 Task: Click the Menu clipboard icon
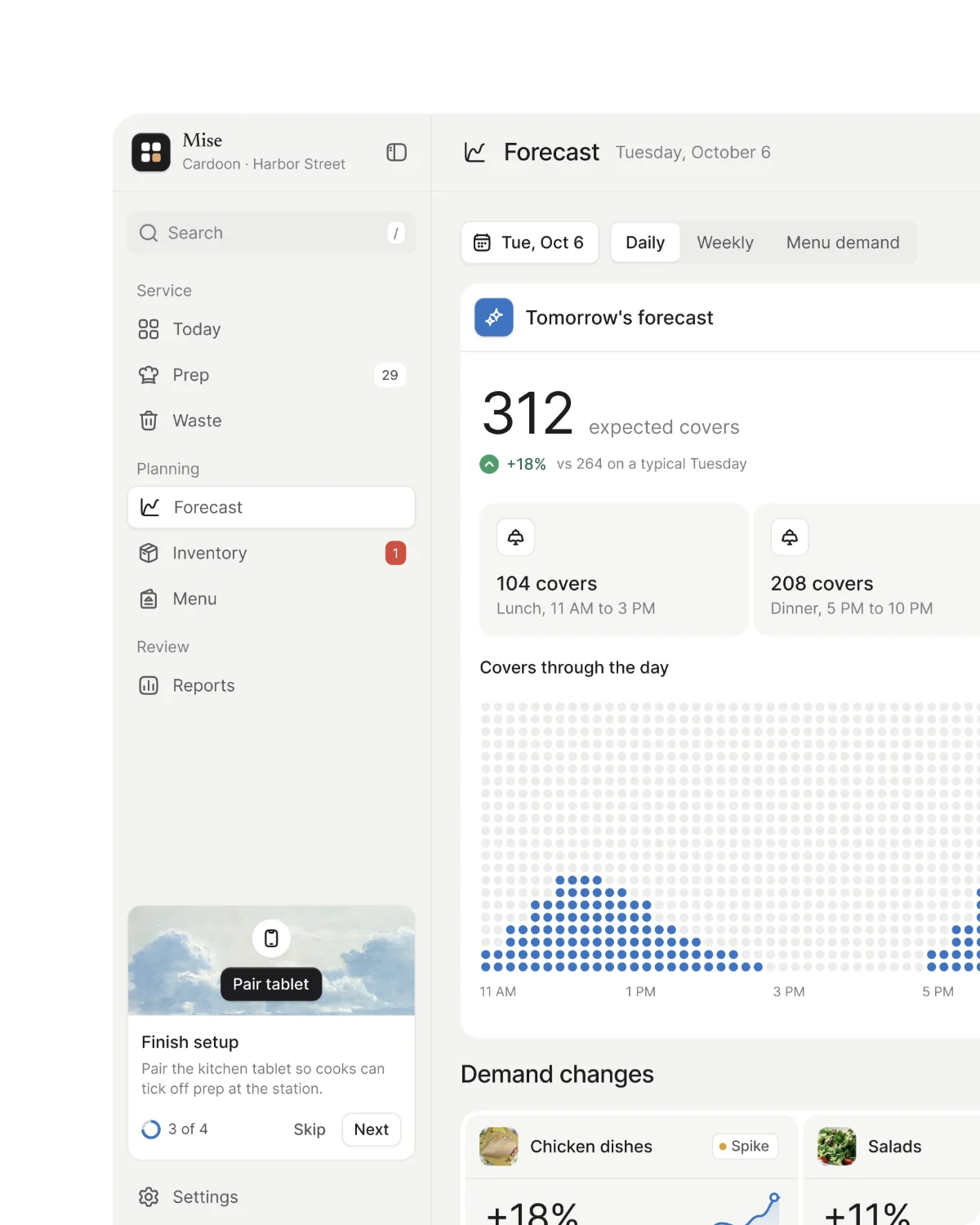tap(149, 599)
